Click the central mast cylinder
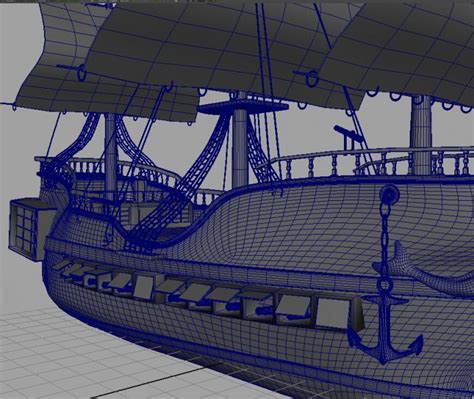The height and width of the screenshot is (399, 474). coord(240,148)
